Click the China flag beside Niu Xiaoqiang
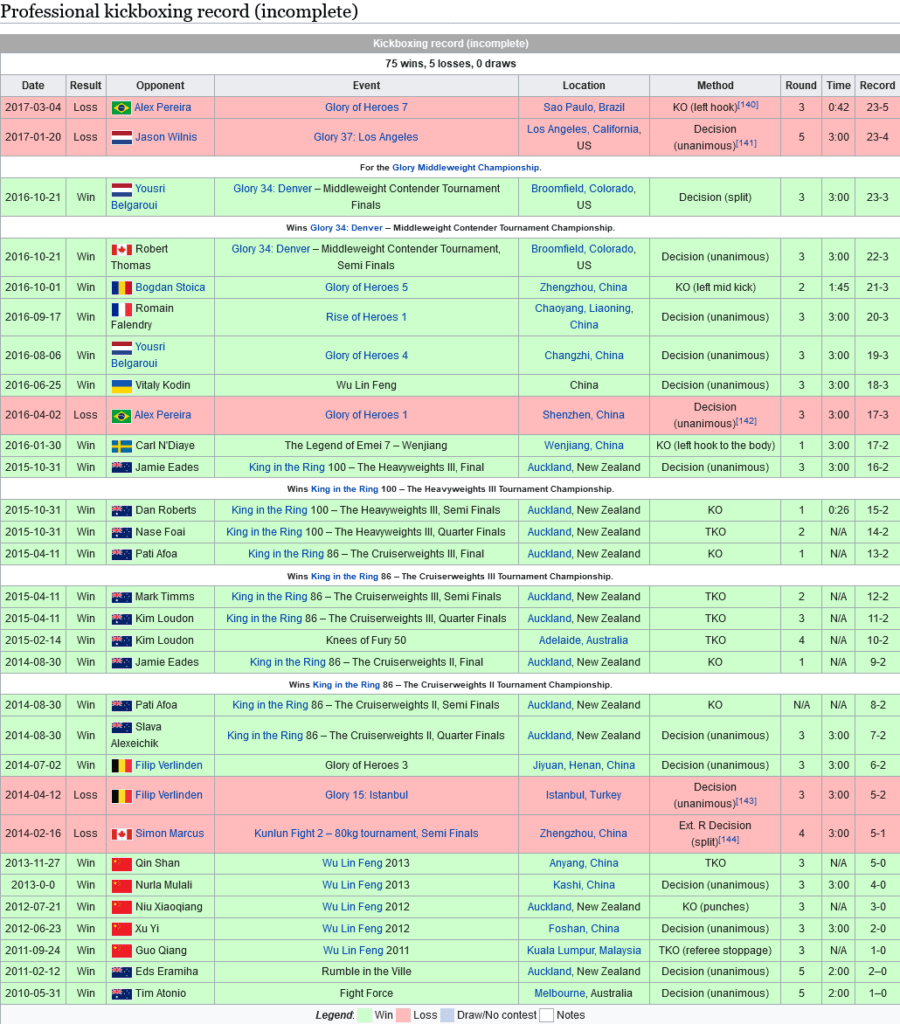Image resolution: width=900 pixels, height=1024 pixels. 121,907
